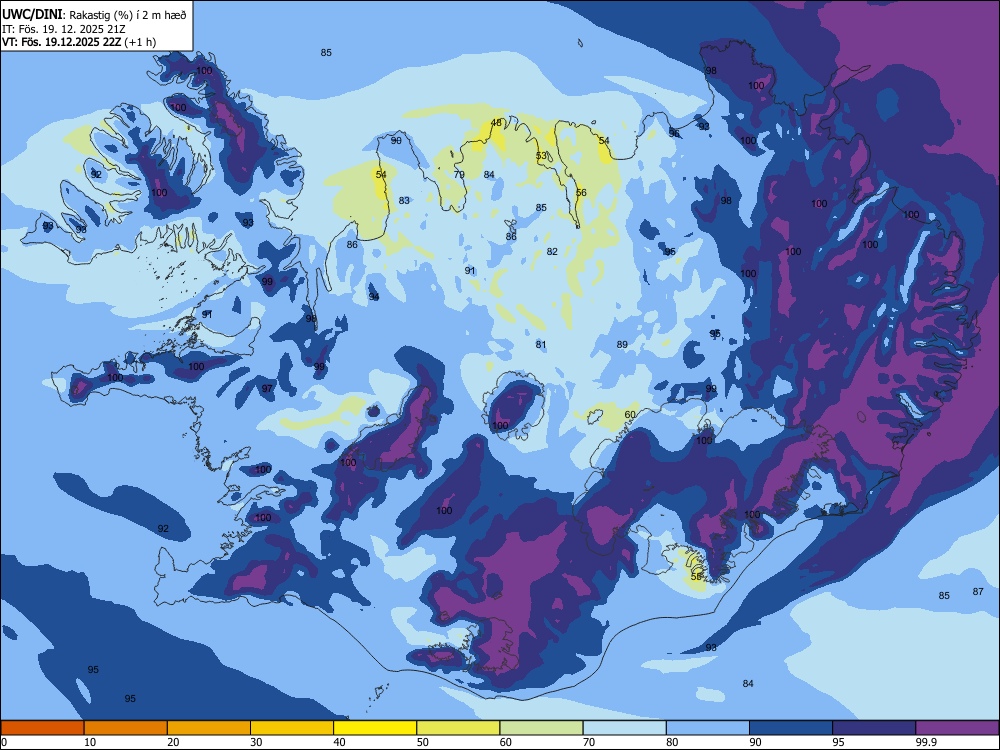Screen dimensions: 1000x750
Task: Click the '89' humidity value on the map
Action: (622, 344)
